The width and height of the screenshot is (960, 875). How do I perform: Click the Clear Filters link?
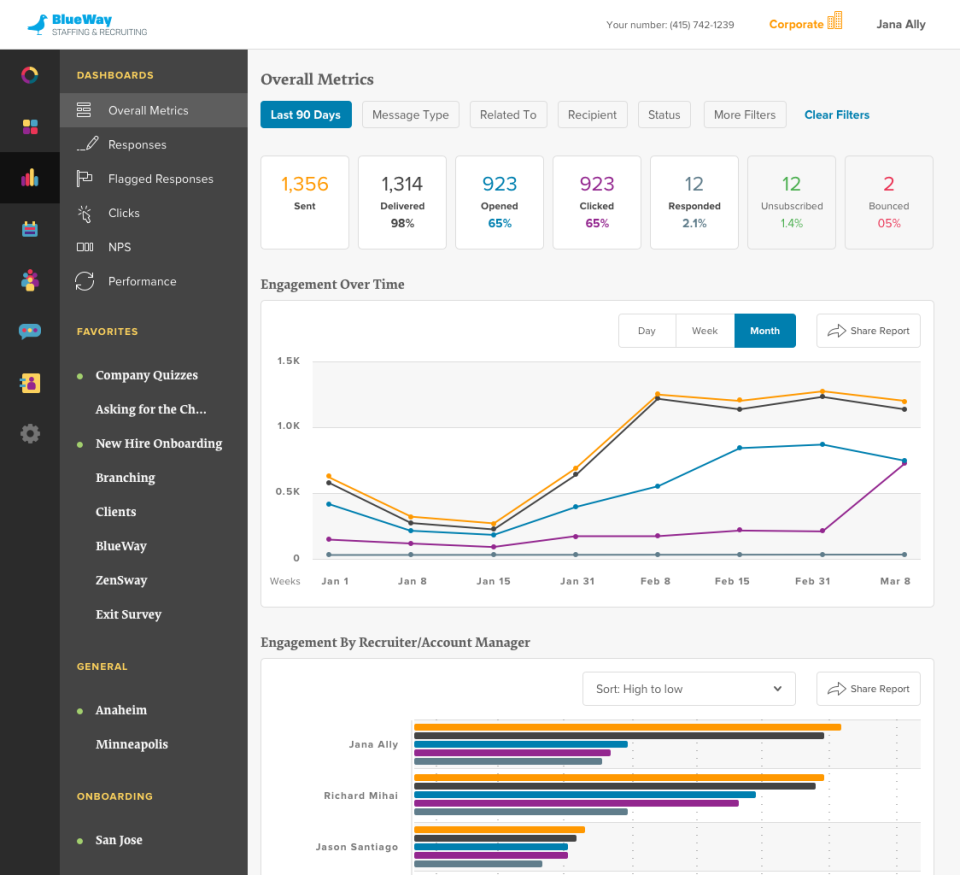[x=837, y=115]
